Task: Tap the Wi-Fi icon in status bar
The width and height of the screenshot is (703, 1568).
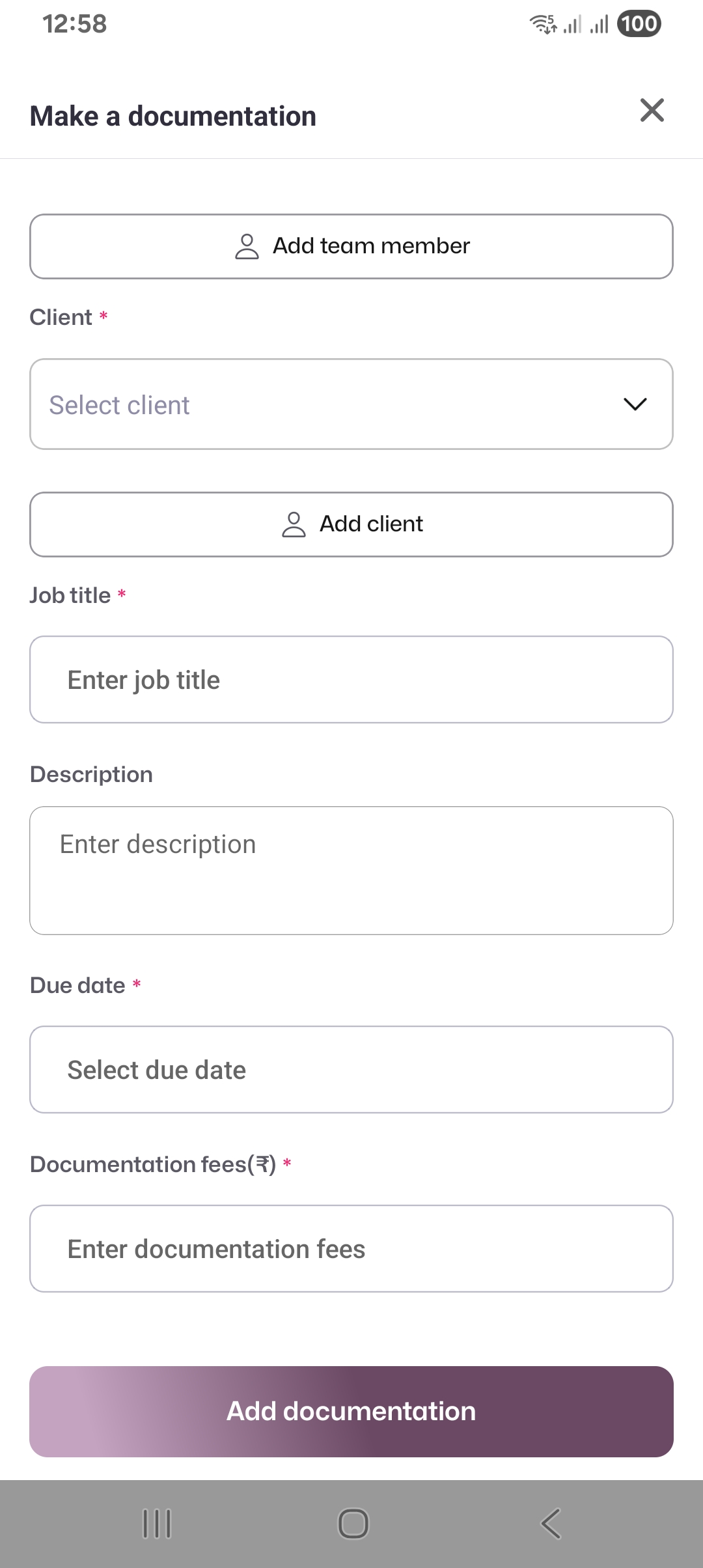Action: tap(543, 24)
